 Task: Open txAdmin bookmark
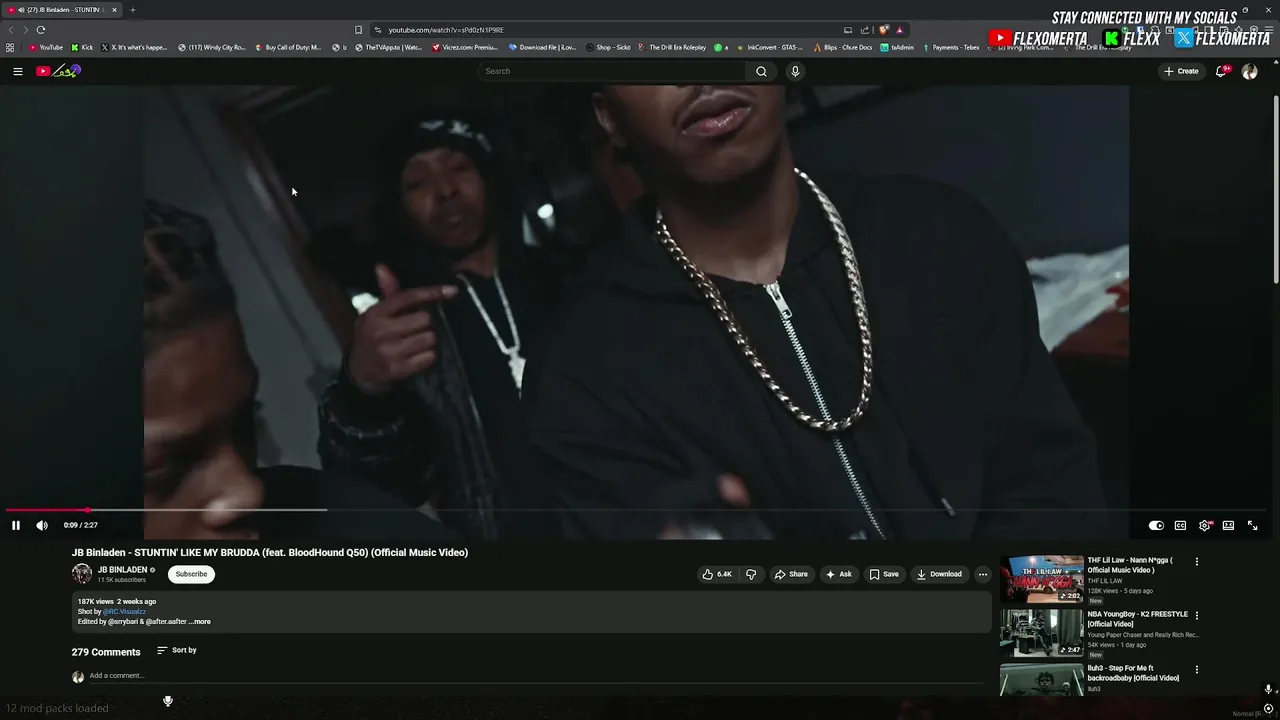(x=897, y=47)
